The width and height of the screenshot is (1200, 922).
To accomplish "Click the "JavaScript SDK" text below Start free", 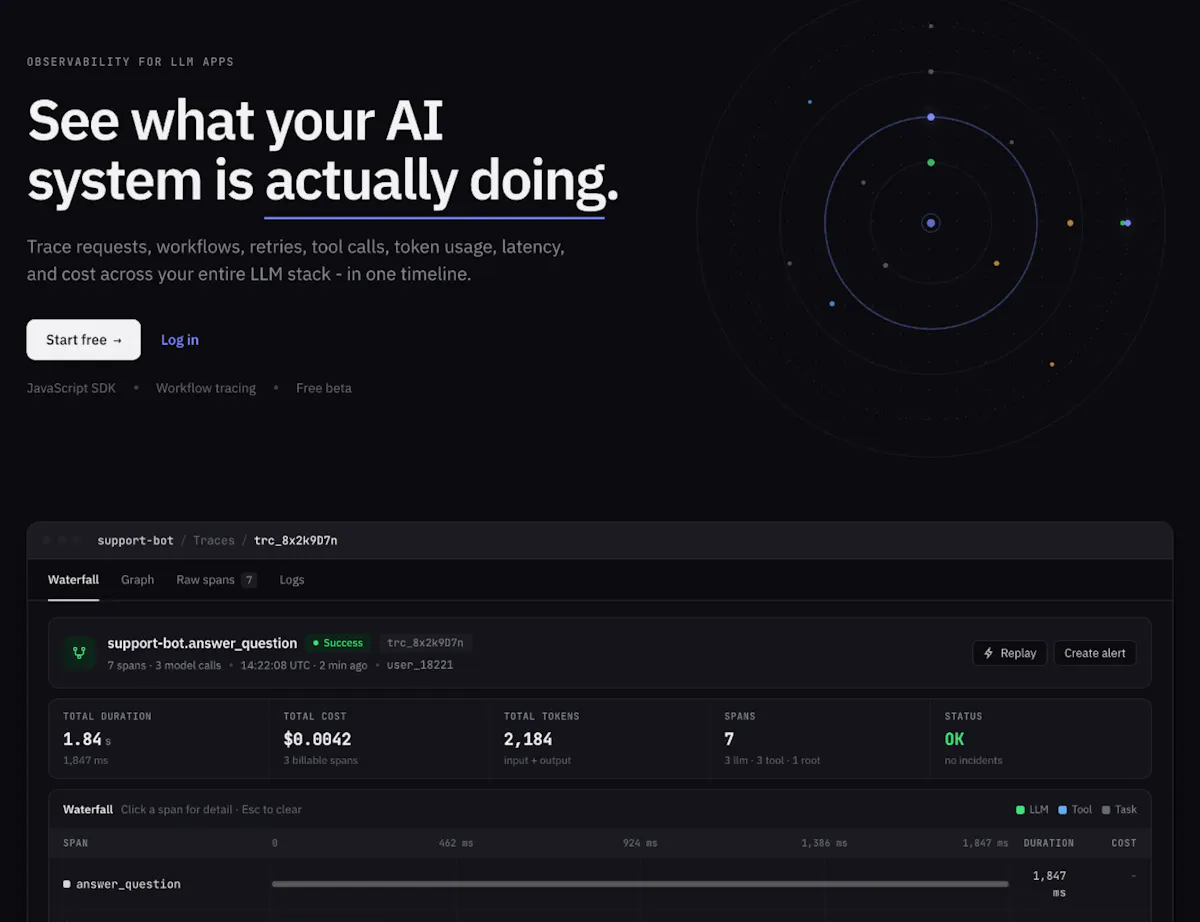I will [71, 388].
